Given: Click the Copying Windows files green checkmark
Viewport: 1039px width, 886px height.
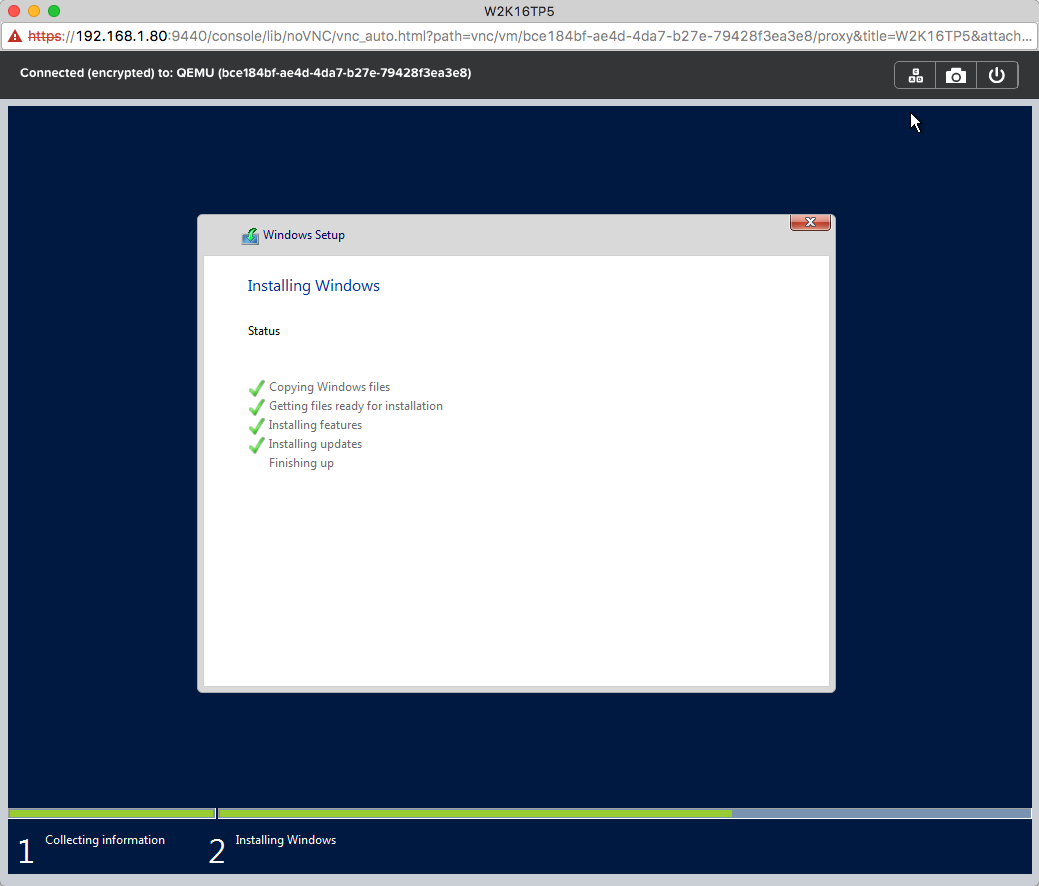Looking at the screenshot, I should 256,388.
